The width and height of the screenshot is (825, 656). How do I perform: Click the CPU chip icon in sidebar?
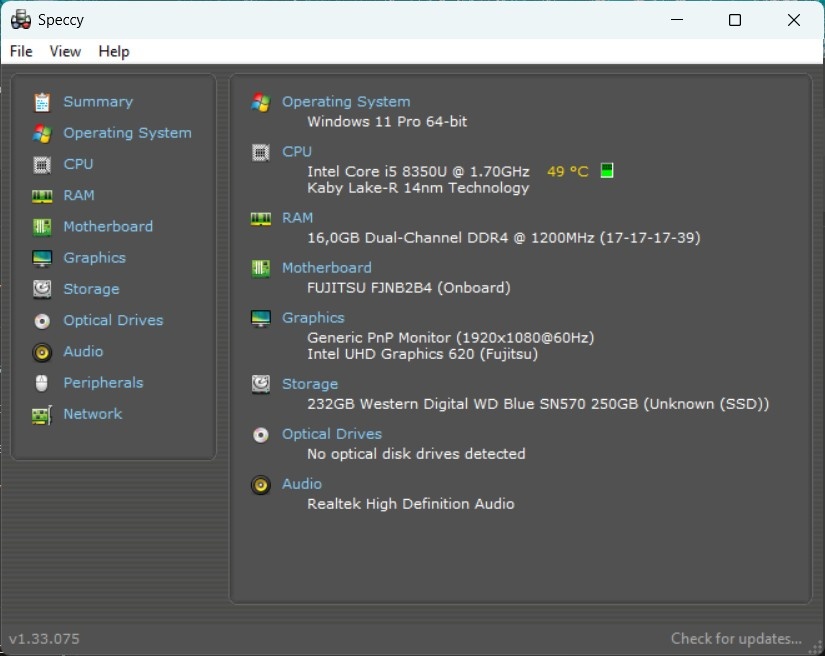click(41, 164)
